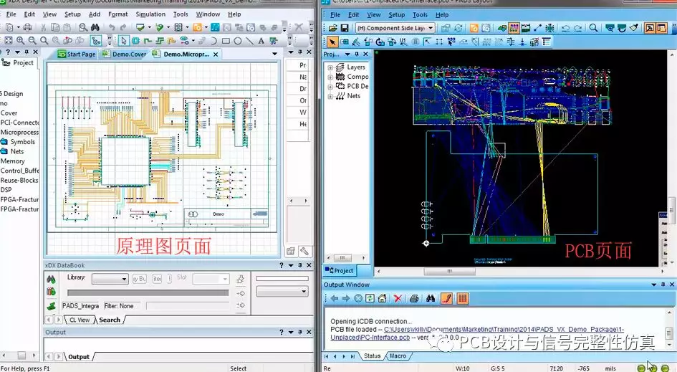The width and height of the screenshot is (677, 372).
Task: Switch to the Start Page tab
Action: (x=76, y=54)
